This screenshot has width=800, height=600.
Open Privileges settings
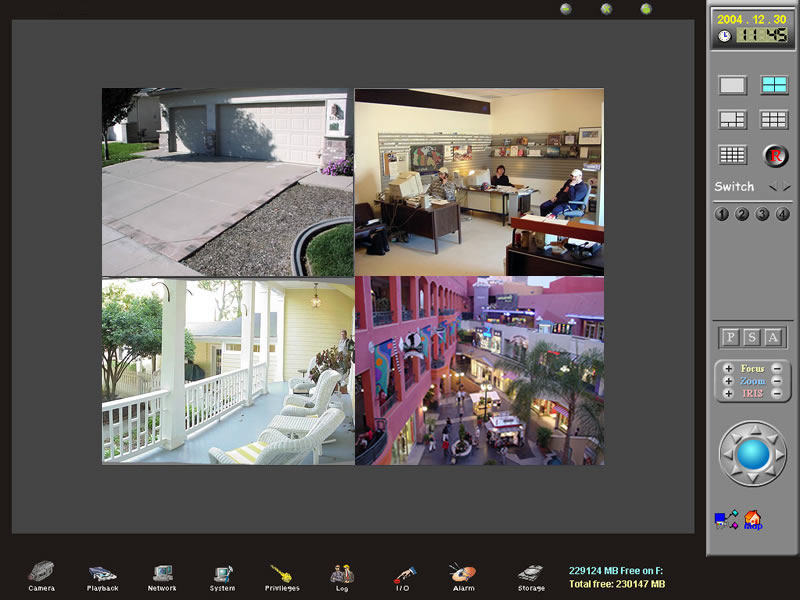(x=284, y=574)
